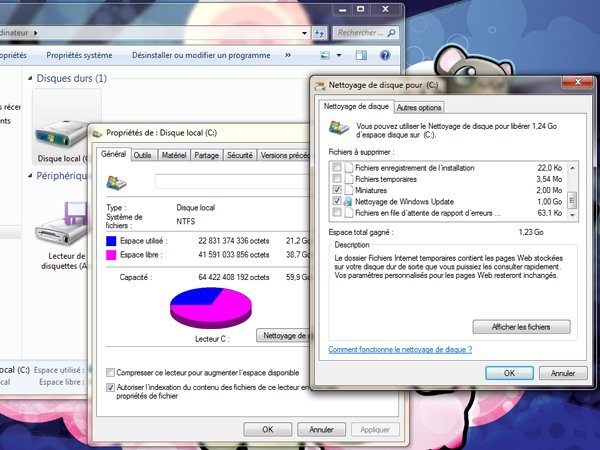This screenshot has width=600, height=450.
Task: Click Propriétés système in Explorer toolbar
Action: pyautogui.click(x=79, y=55)
